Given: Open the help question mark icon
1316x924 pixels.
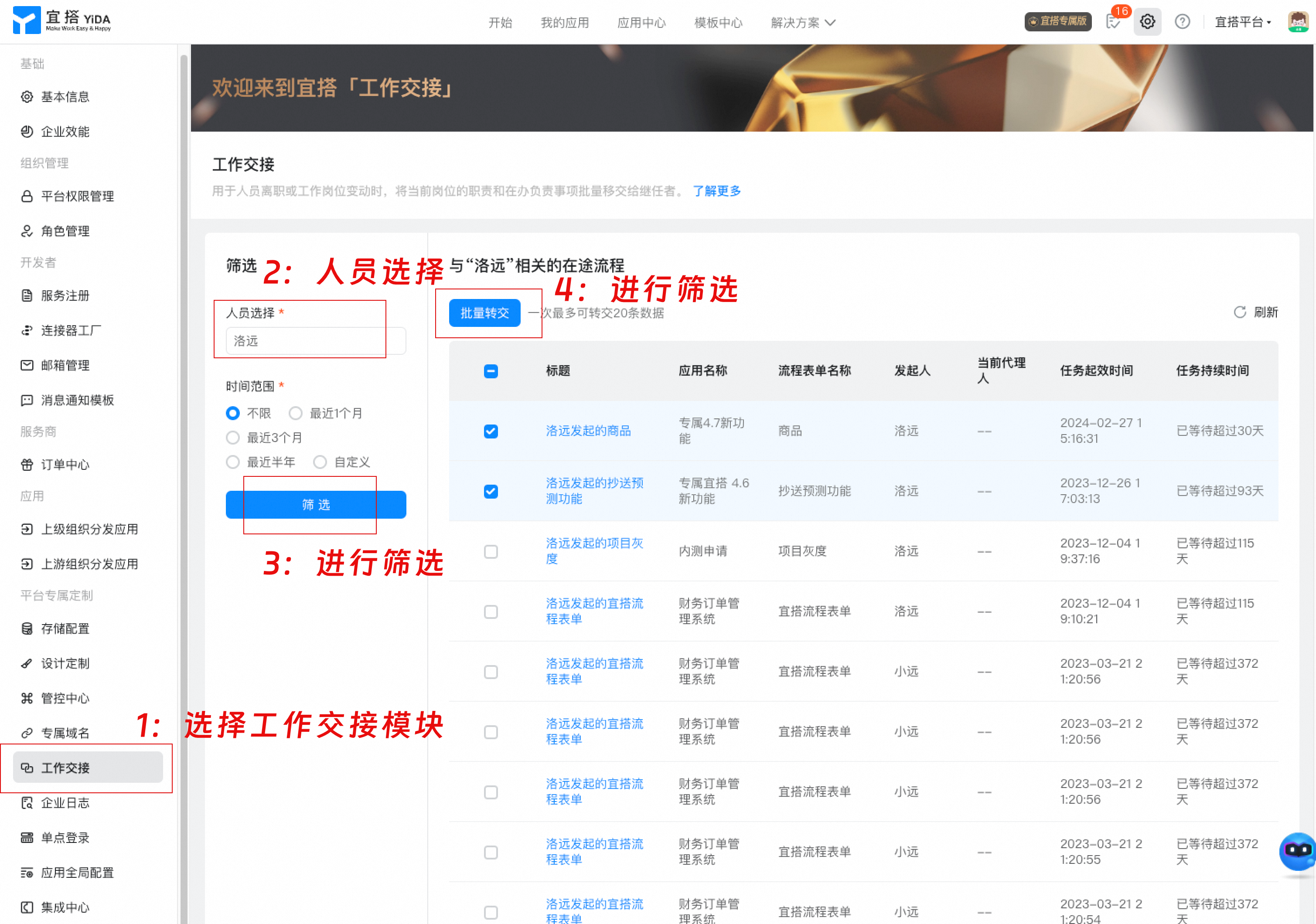Looking at the screenshot, I should pyautogui.click(x=1182, y=22).
